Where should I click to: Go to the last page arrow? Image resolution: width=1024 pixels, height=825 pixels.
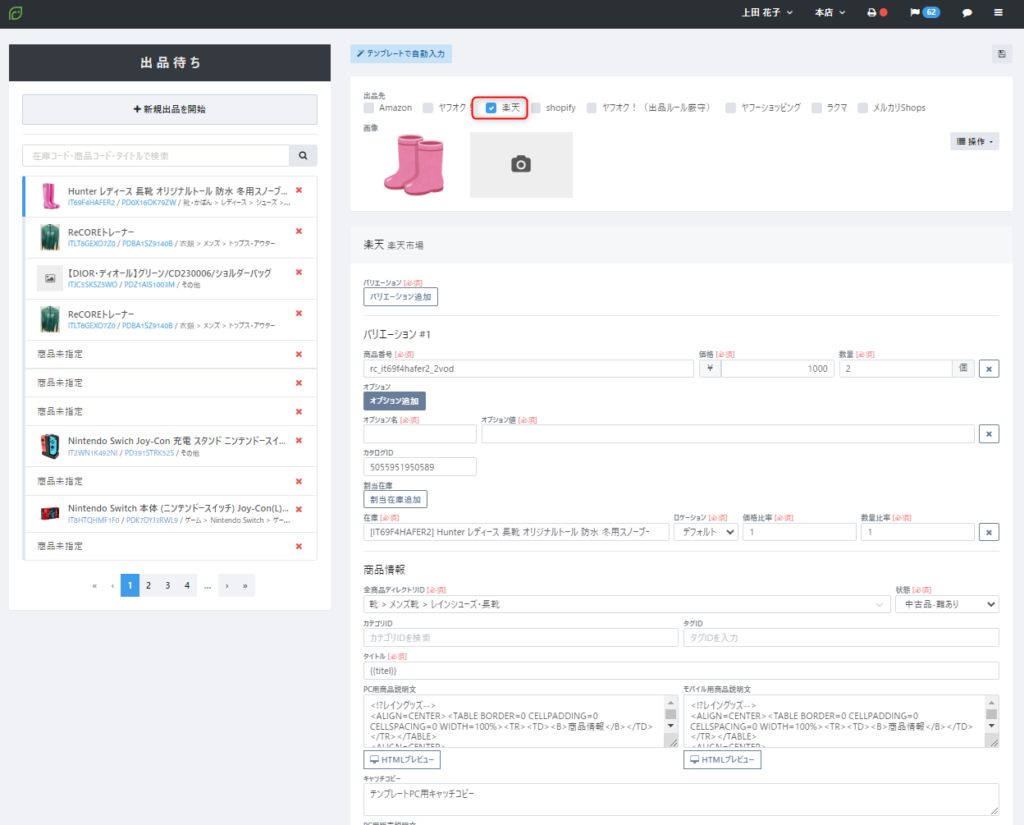tap(245, 586)
